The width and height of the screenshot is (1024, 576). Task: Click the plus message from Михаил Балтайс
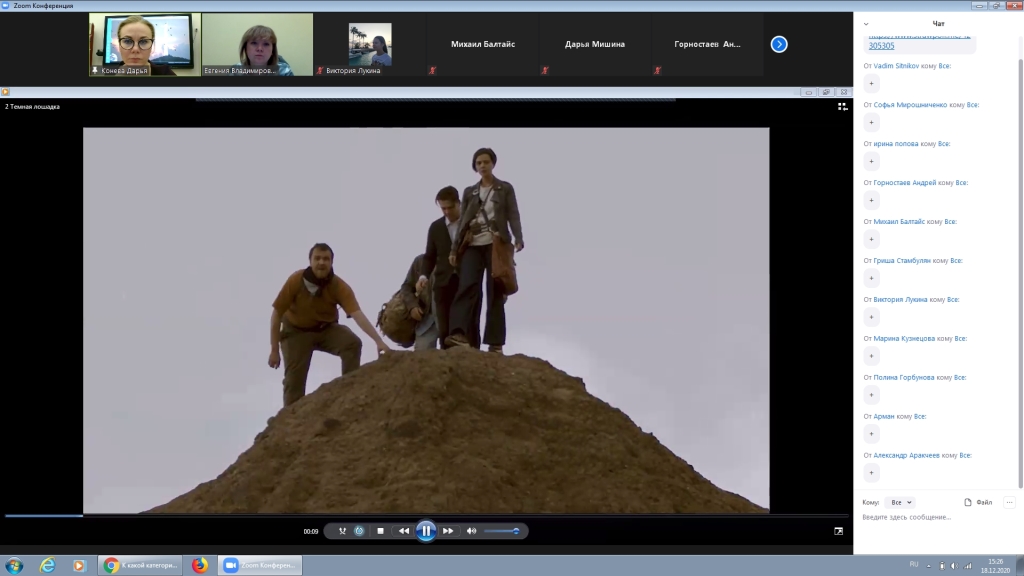(871, 239)
